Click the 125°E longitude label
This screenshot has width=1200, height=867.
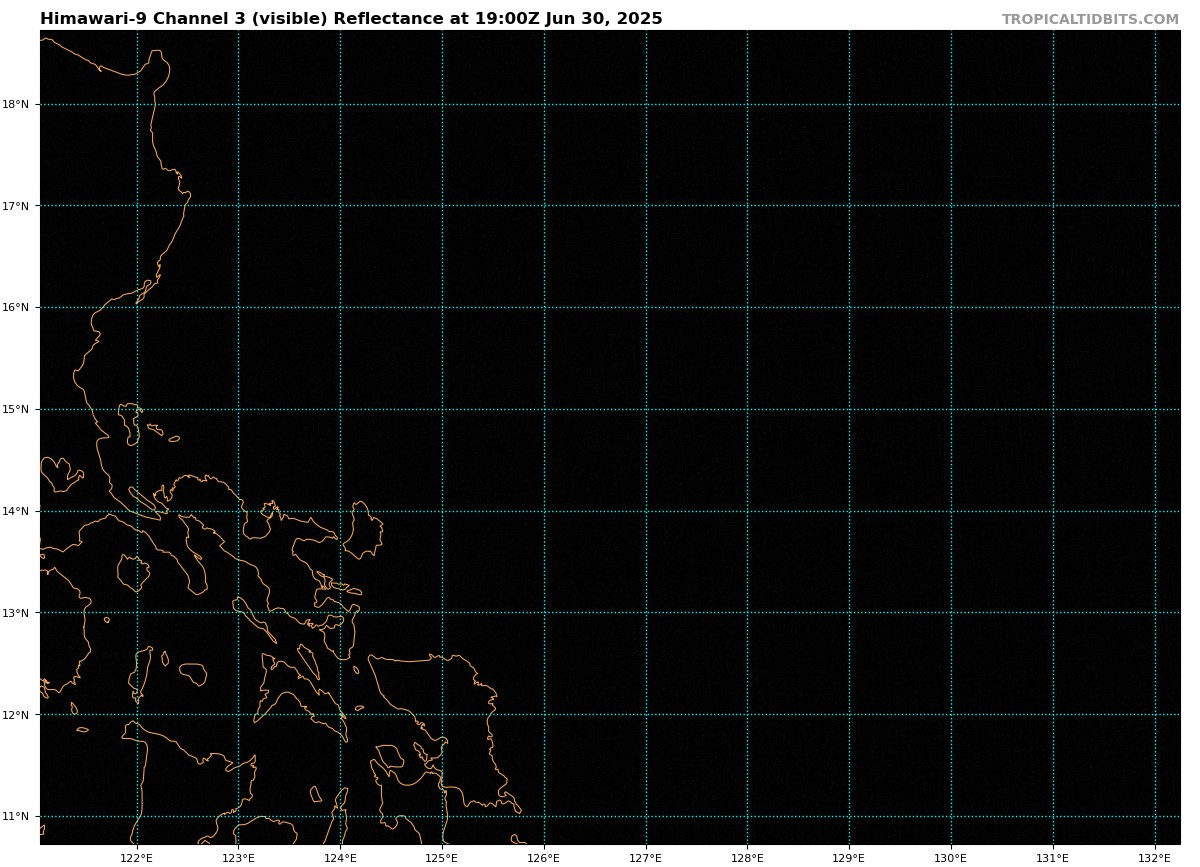click(442, 858)
